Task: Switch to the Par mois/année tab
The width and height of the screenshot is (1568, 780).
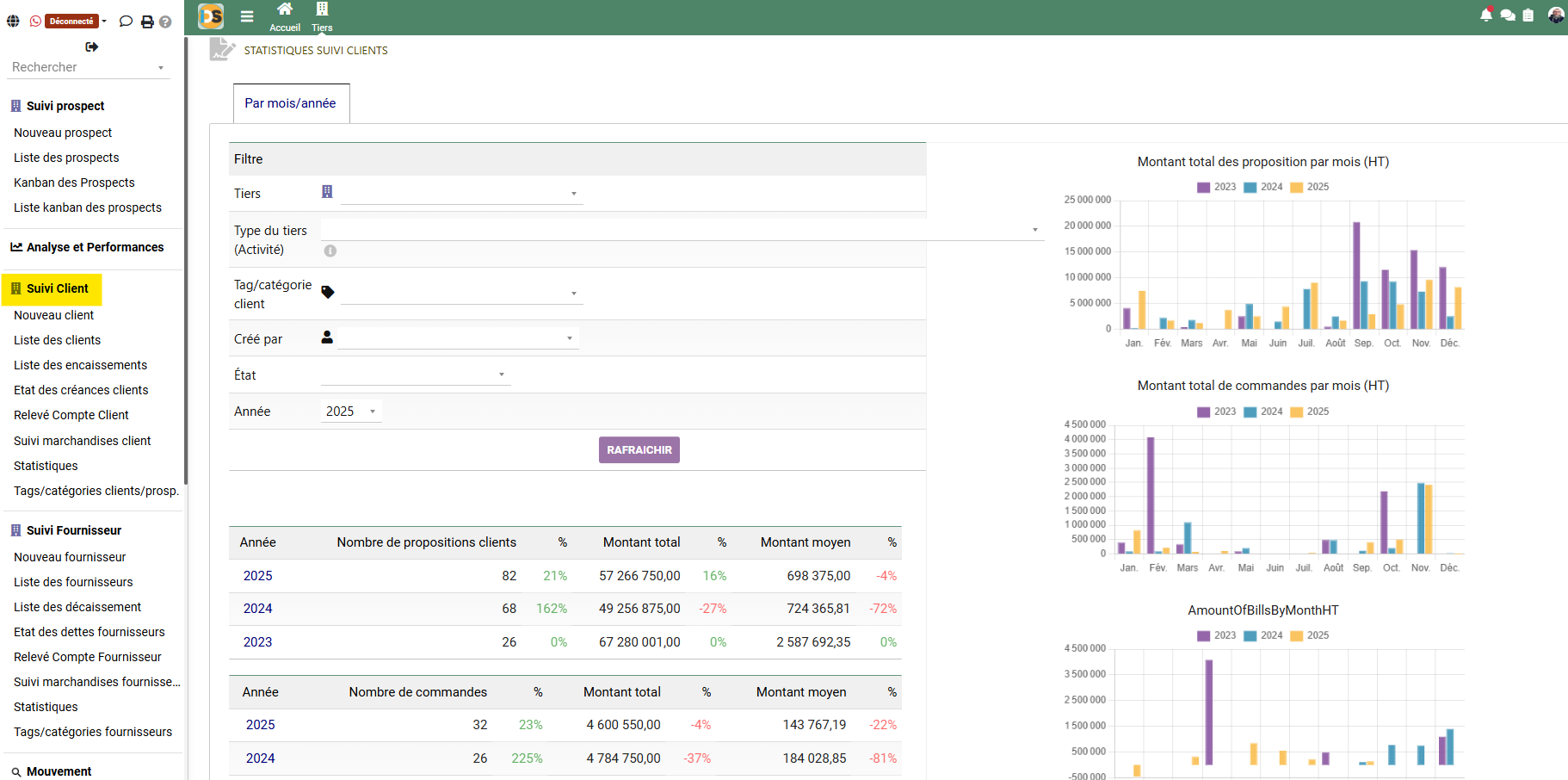Action: tap(291, 102)
